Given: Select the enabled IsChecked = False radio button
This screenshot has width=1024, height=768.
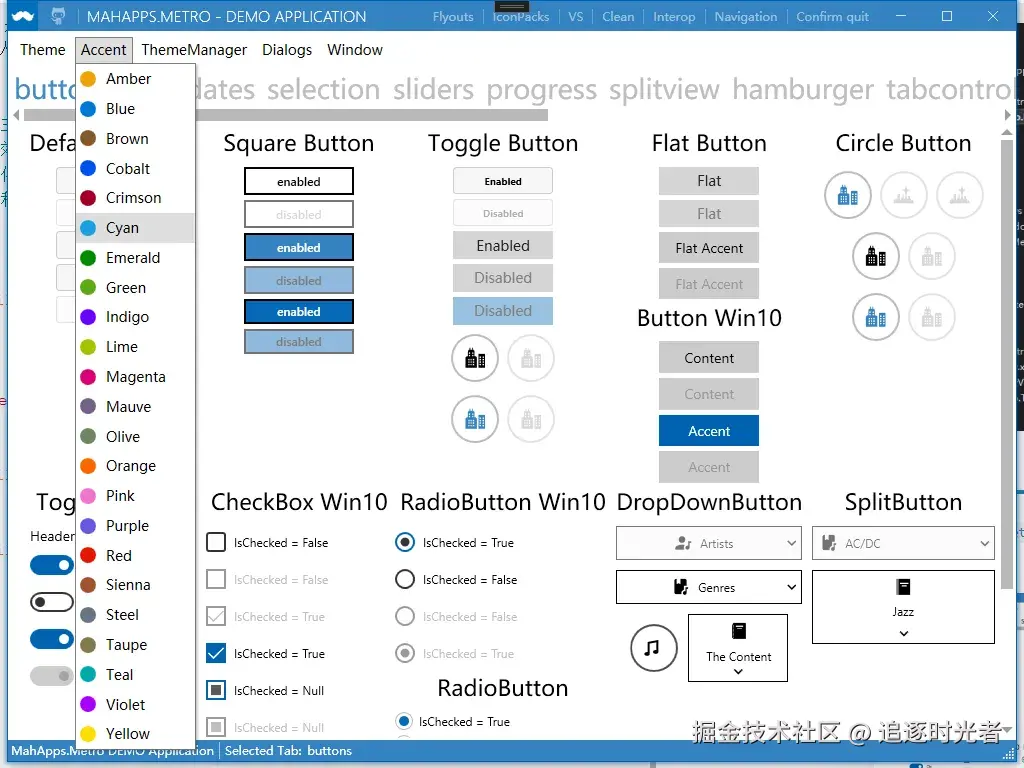Looking at the screenshot, I should (405, 579).
